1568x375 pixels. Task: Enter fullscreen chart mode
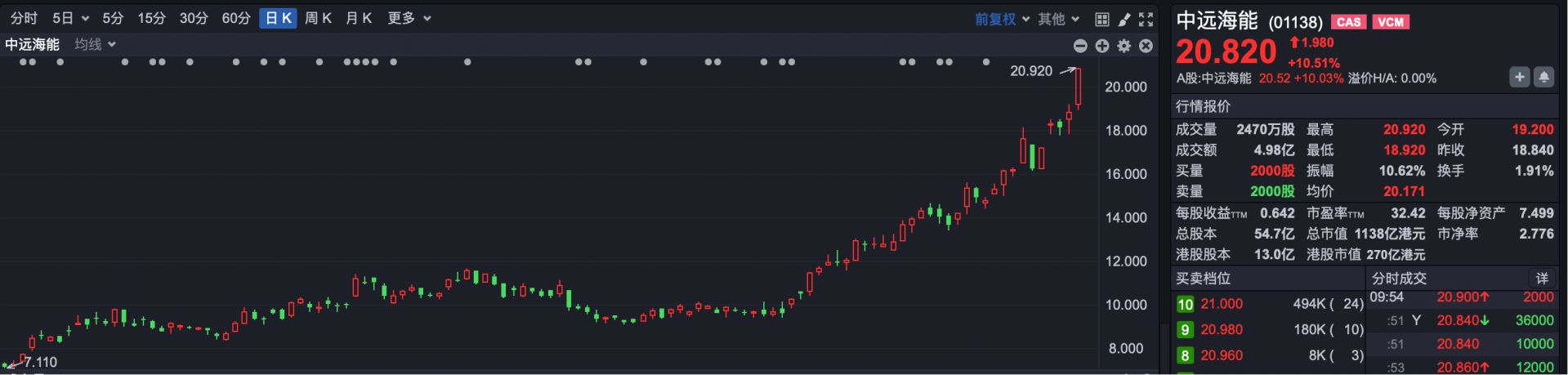click(x=1146, y=19)
